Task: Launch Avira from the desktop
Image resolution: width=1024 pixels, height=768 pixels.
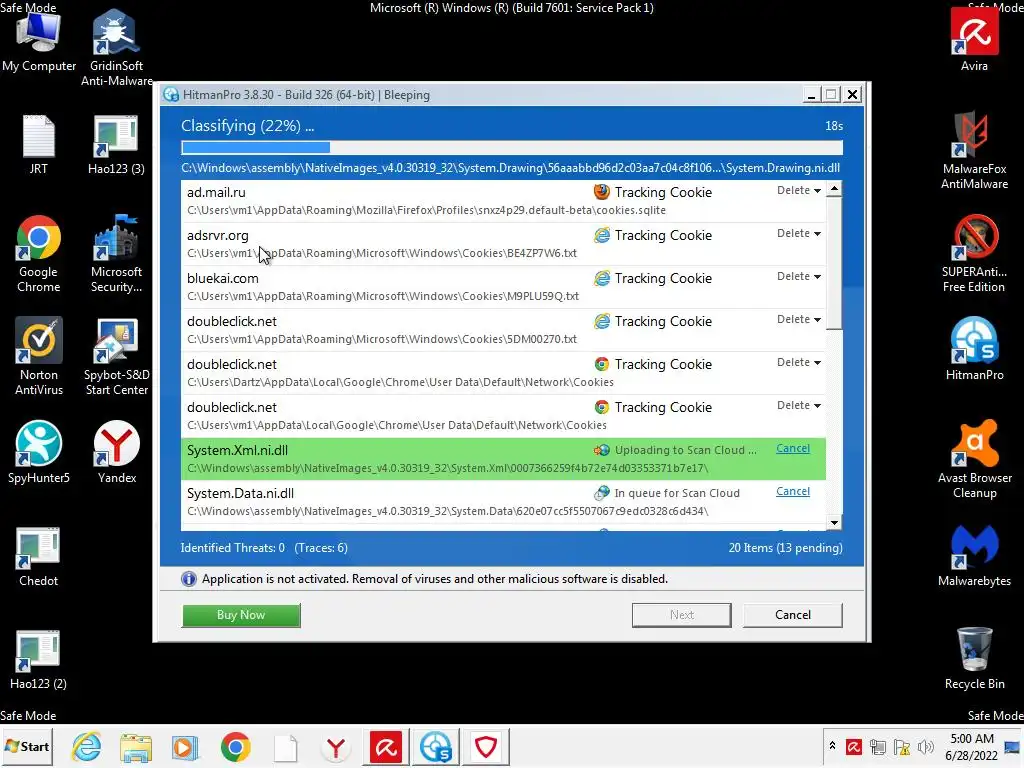Action: tap(974, 39)
